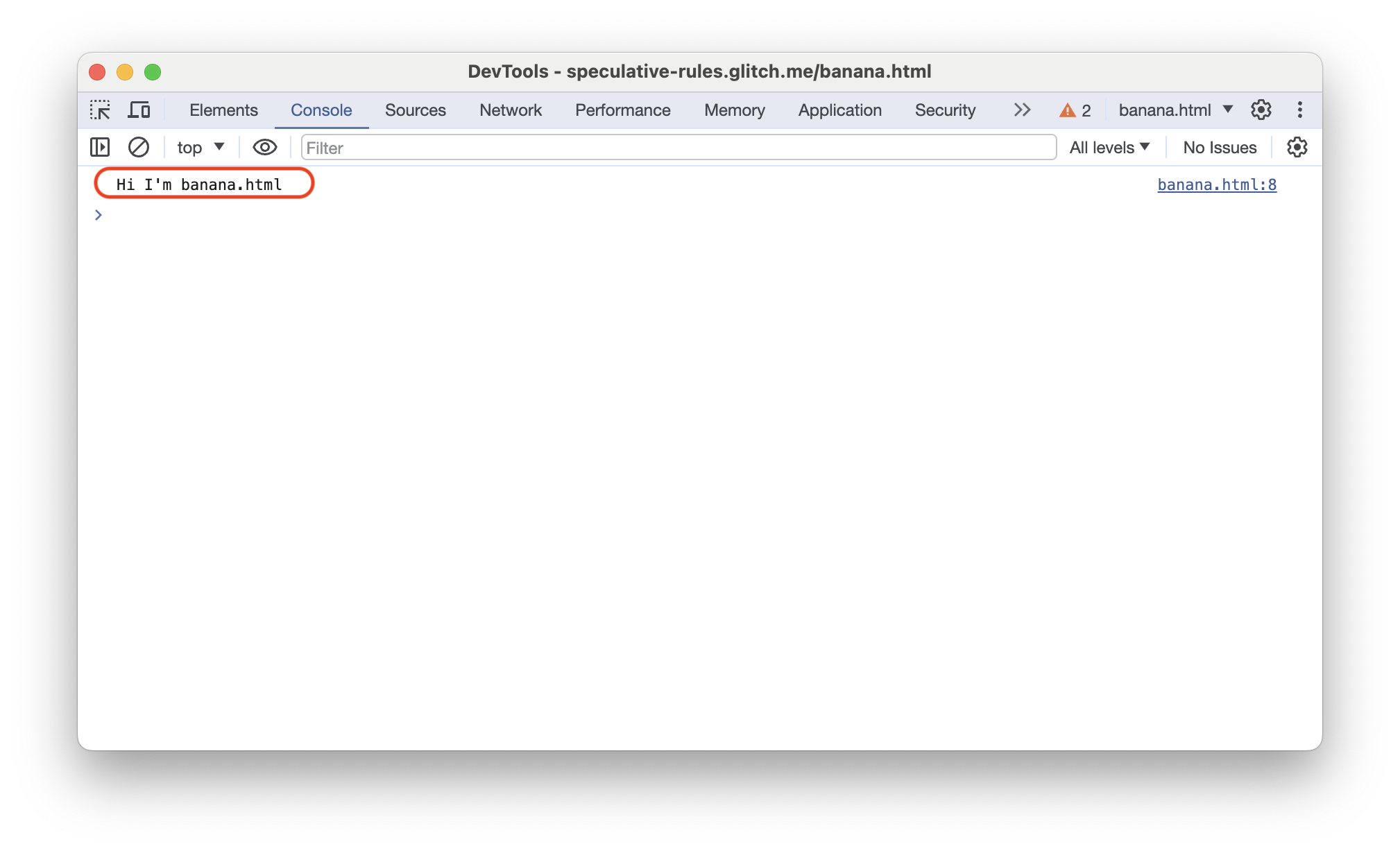Viewport: 1400px width, 853px height.
Task: Click the banana.html:8 source link
Action: (1216, 184)
